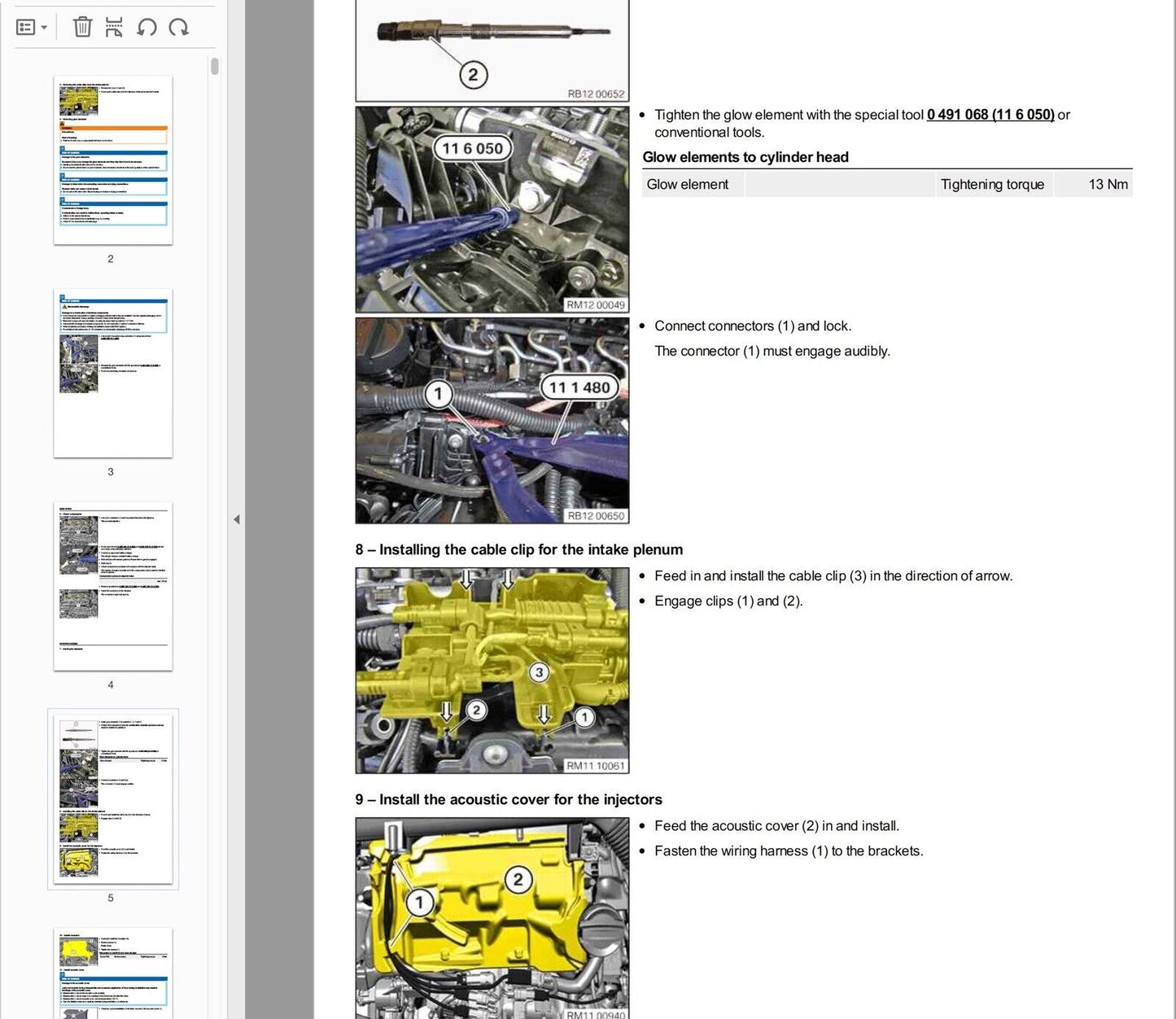
Task: Click the thumbnail panel scrollbar handle
Action: (215, 66)
